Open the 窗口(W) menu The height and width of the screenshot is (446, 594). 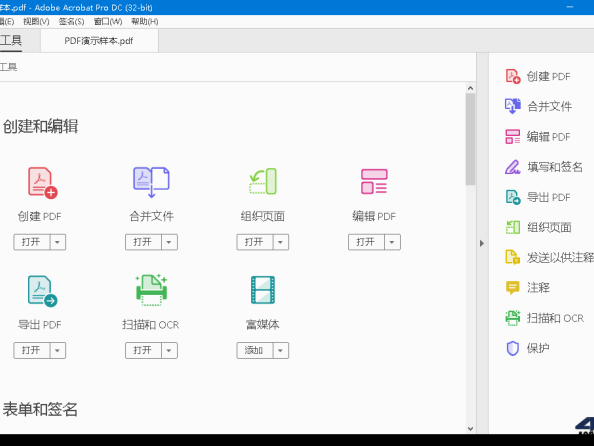pyautogui.click(x=108, y=22)
